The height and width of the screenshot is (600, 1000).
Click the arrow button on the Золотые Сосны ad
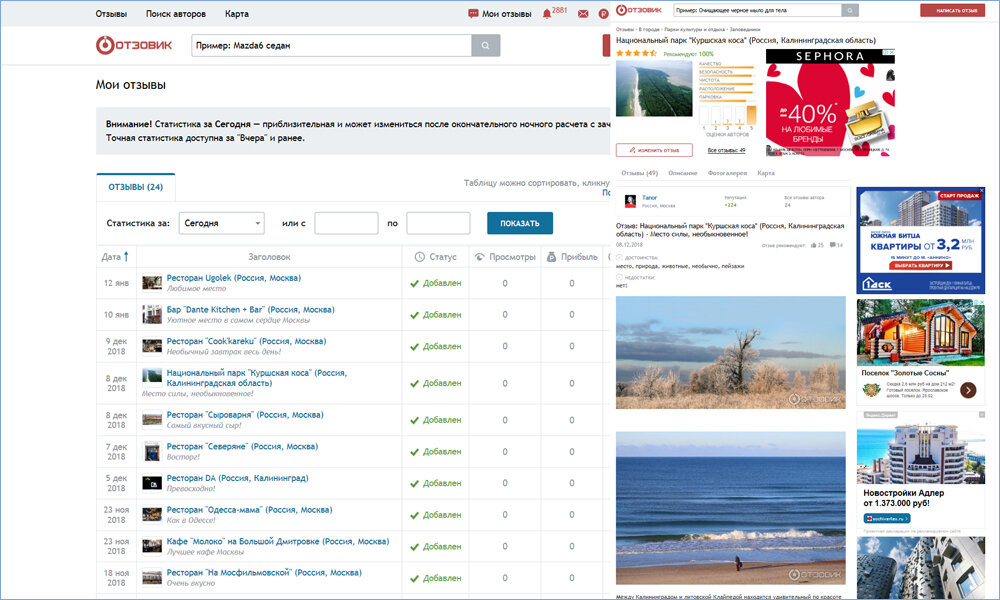point(968,390)
